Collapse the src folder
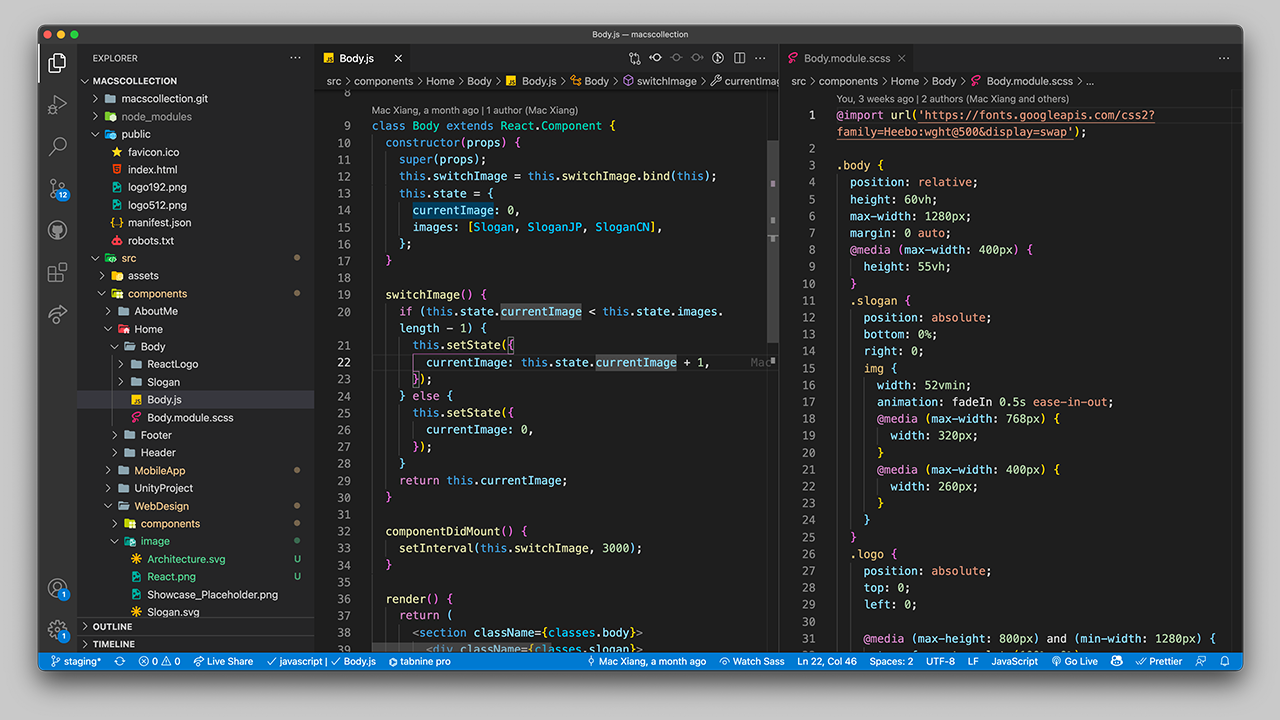Viewport: 1280px width, 720px height. [196, 258]
